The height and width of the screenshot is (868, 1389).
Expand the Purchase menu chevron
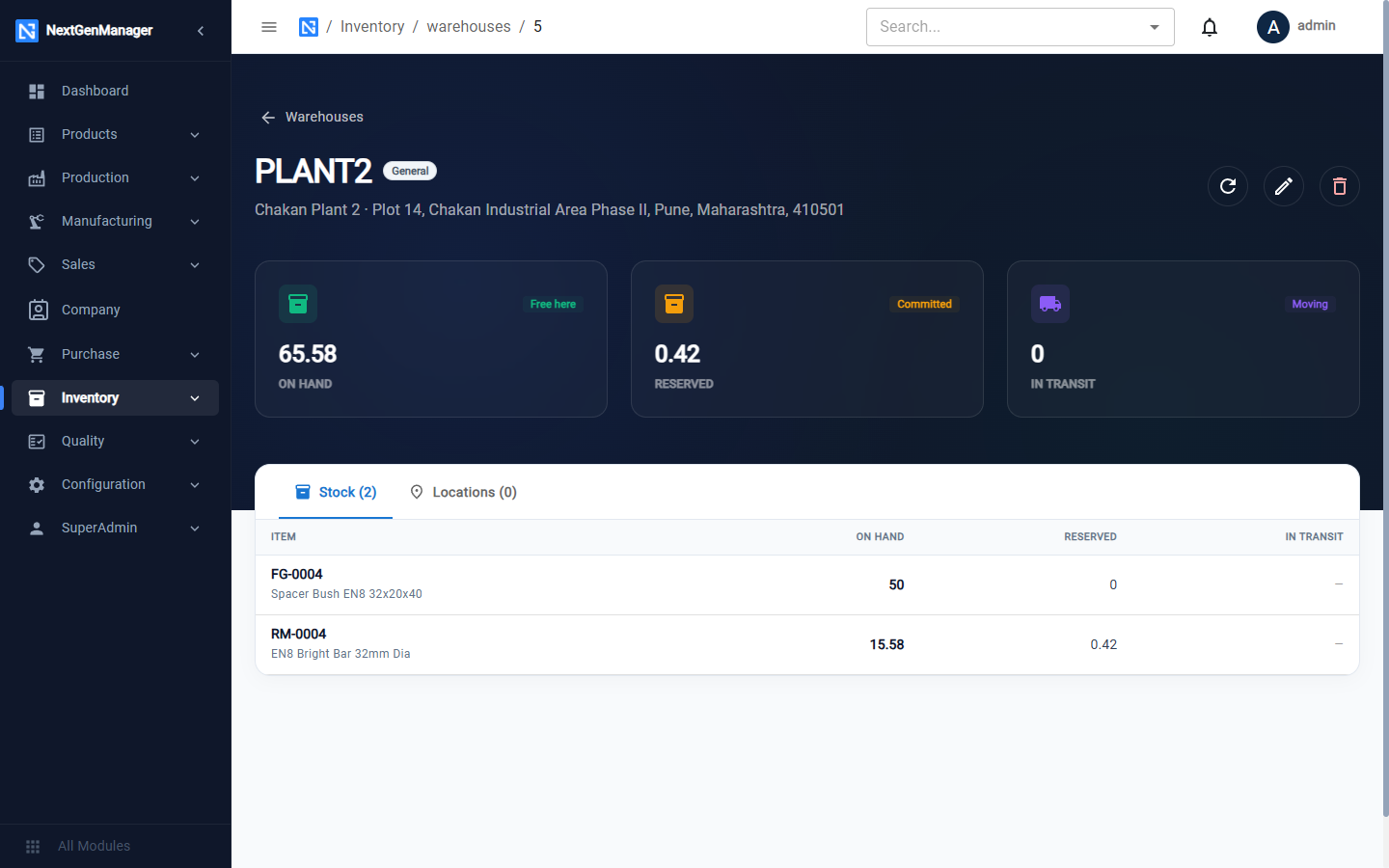point(195,355)
